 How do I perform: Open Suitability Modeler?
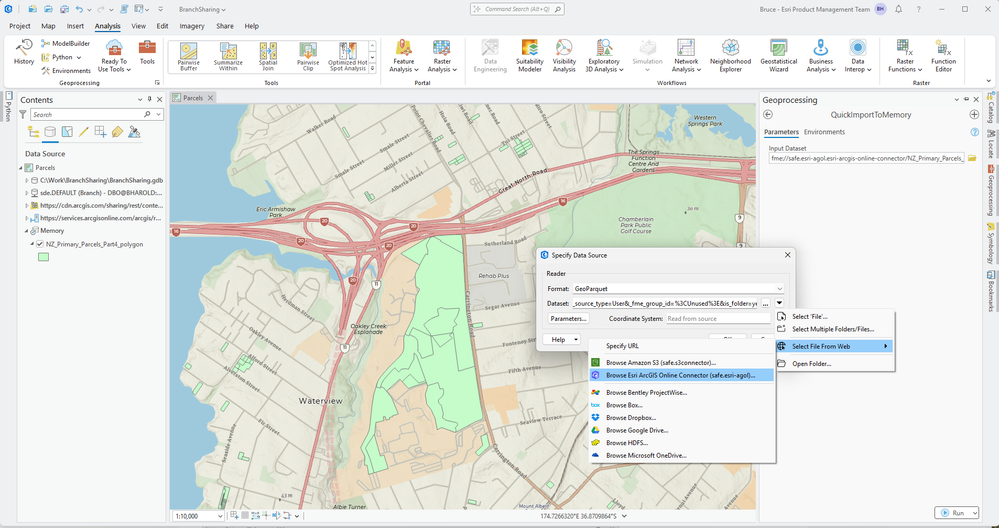(529, 56)
